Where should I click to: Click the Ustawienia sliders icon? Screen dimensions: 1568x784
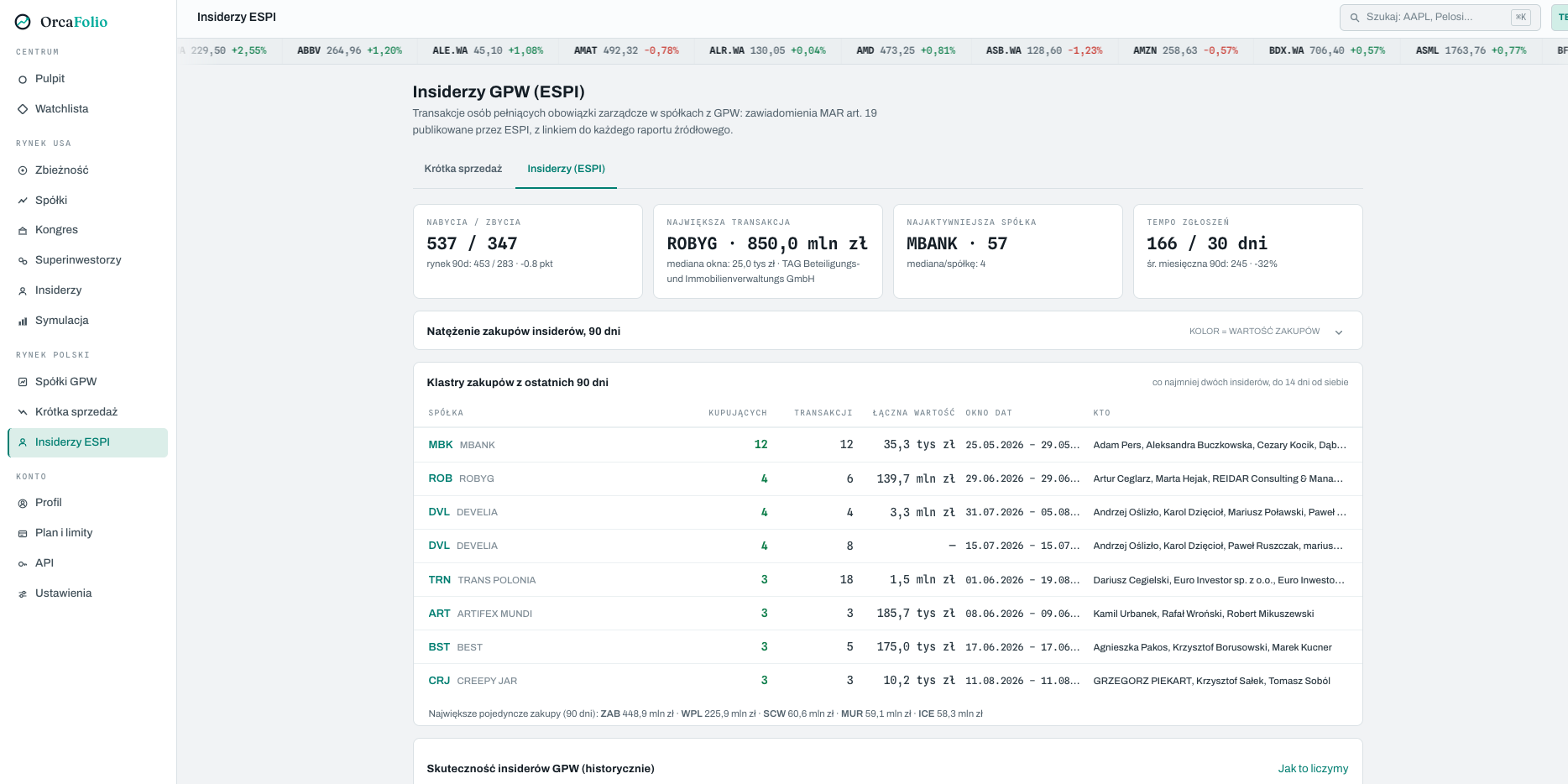click(x=23, y=593)
